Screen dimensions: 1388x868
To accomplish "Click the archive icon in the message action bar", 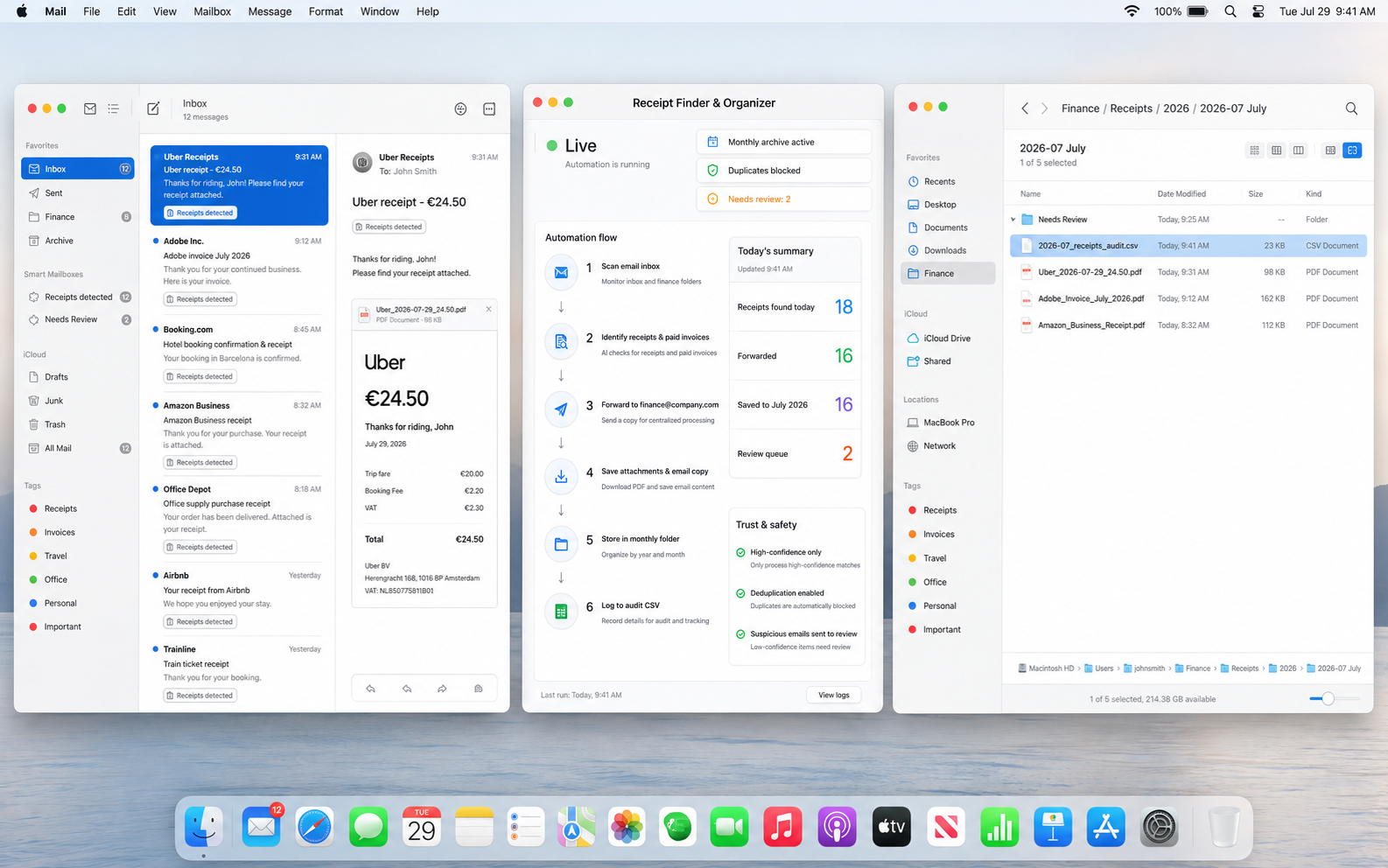I will point(478,689).
